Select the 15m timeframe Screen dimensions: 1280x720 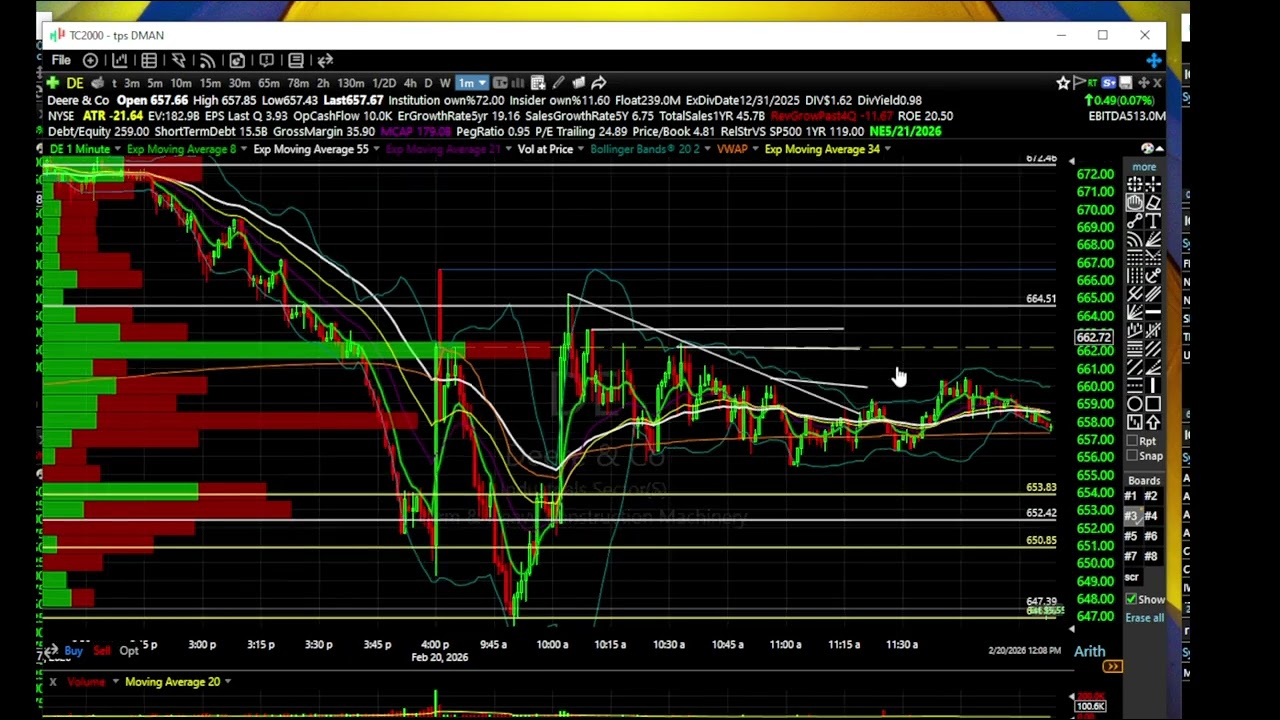pyautogui.click(x=209, y=83)
